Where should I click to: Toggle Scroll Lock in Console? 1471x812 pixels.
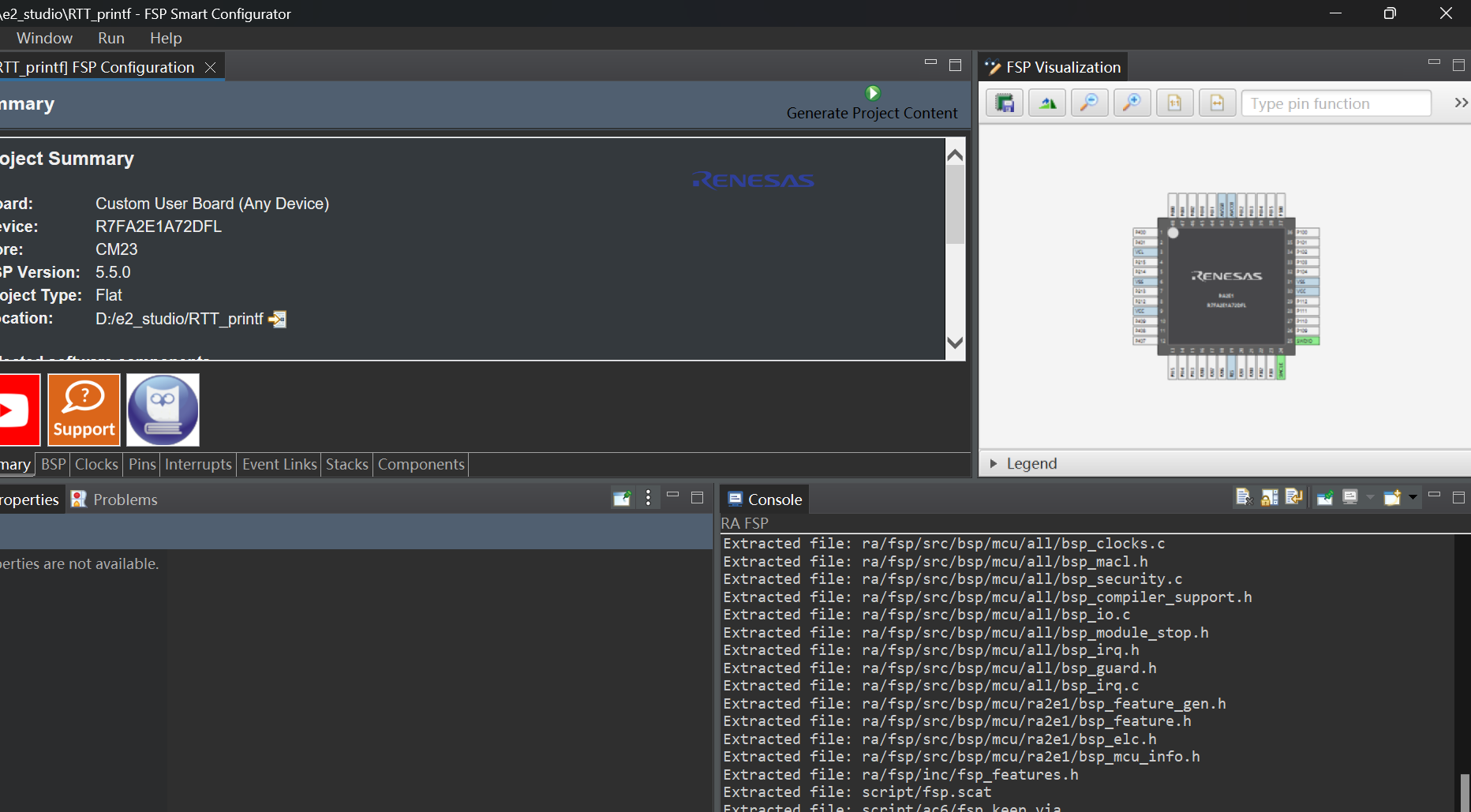click(1269, 497)
